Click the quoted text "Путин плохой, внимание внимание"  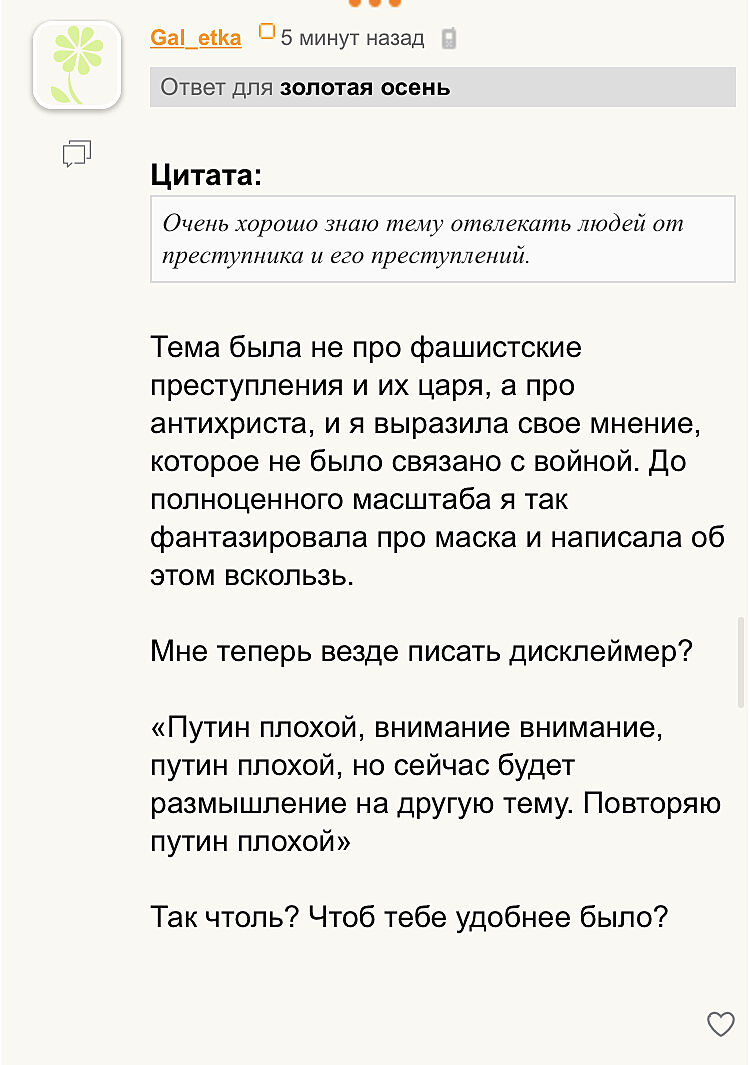pyautogui.click(x=407, y=727)
